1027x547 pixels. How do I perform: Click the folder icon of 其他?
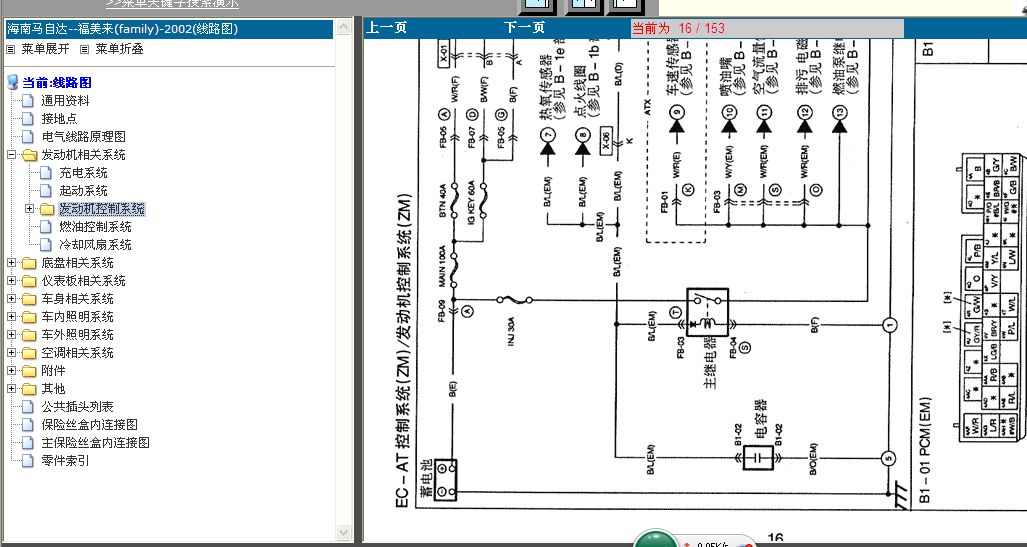click(x=29, y=389)
